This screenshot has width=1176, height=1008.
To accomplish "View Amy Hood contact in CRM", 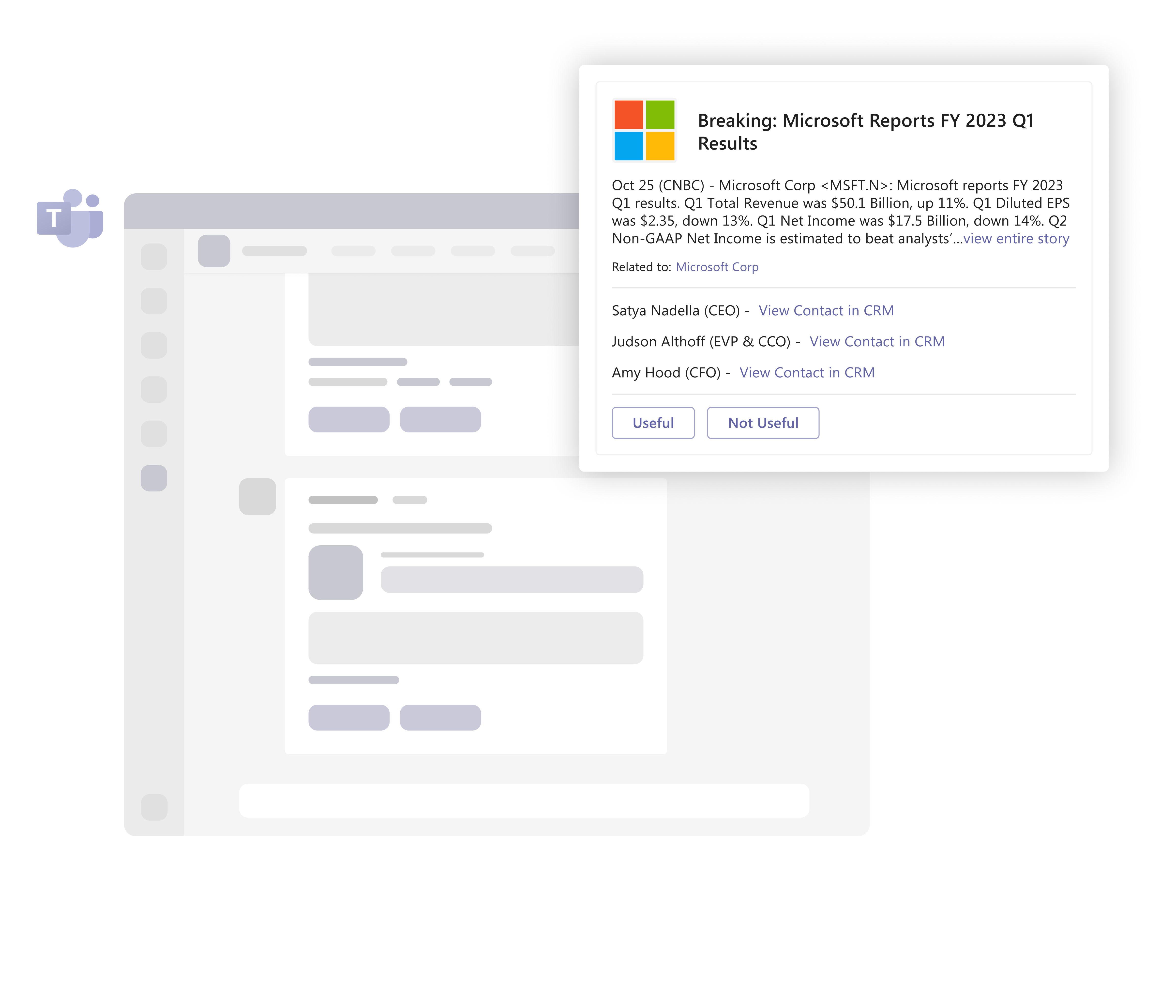I will [807, 372].
